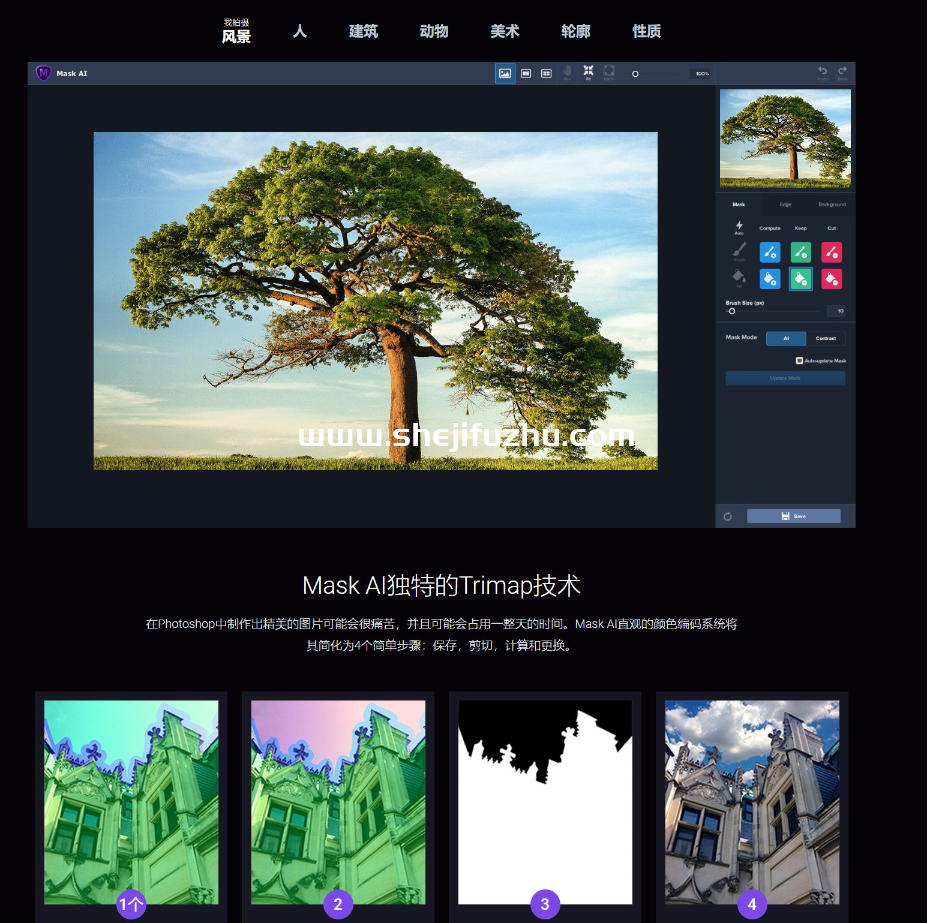The image size is (929, 923).
Task: Open the step 1 green mask image
Action: click(x=131, y=802)
